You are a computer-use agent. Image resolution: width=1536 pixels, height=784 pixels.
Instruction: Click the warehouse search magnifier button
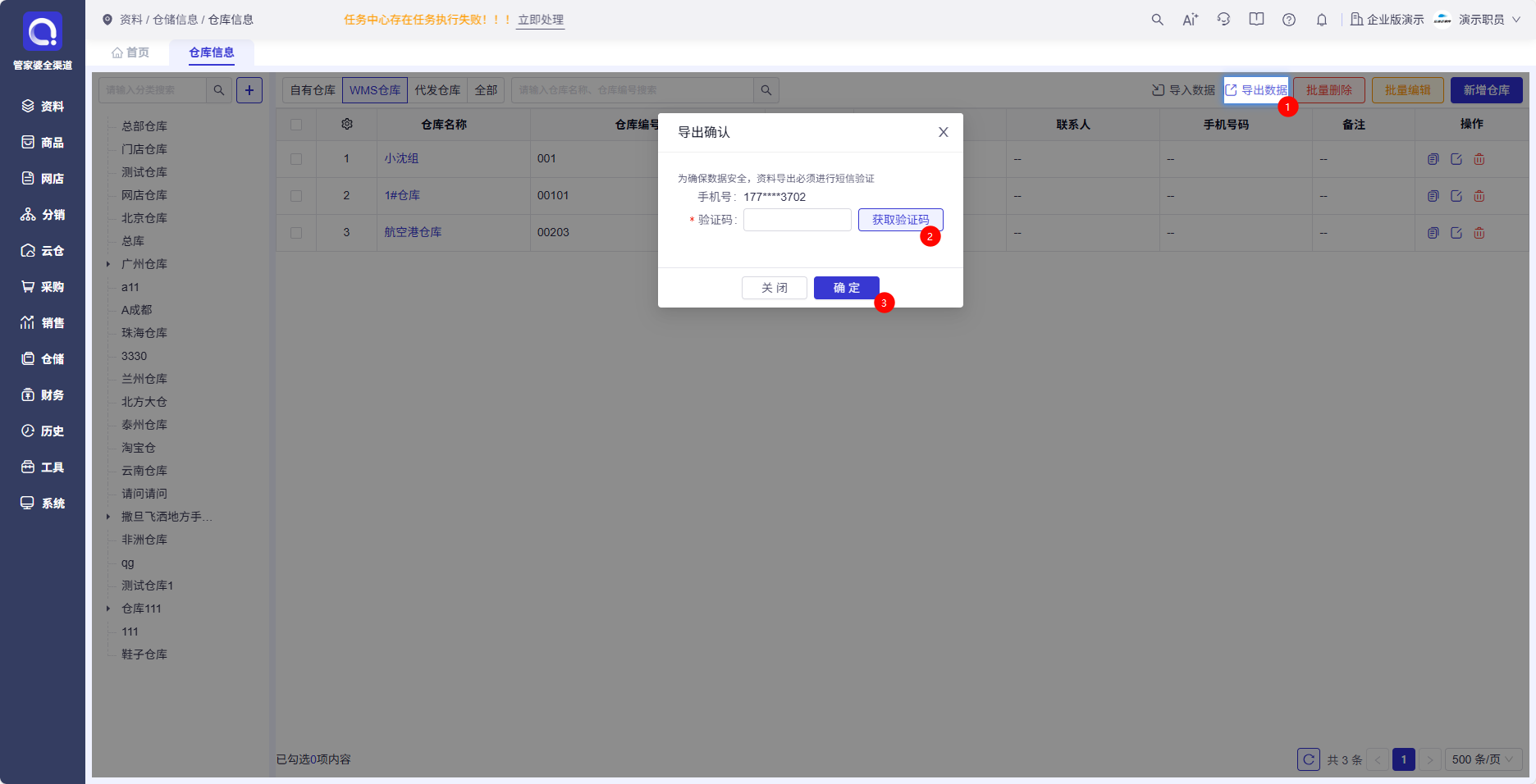coord(766,90)
